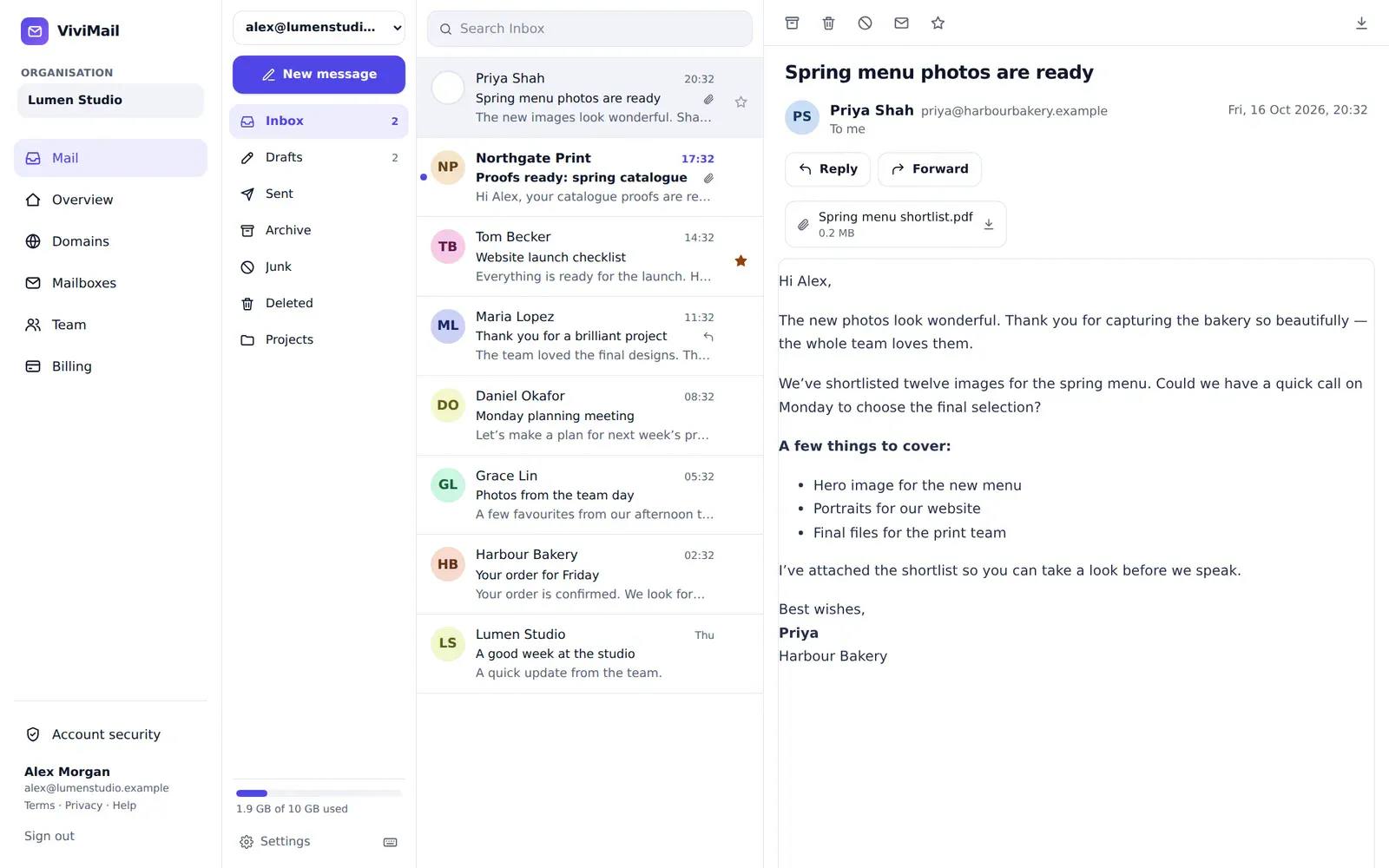Image resolution: width=1389 pixels, height=868 pixels.
Task: Mark the open message as unread
Action: pos(901,23)
